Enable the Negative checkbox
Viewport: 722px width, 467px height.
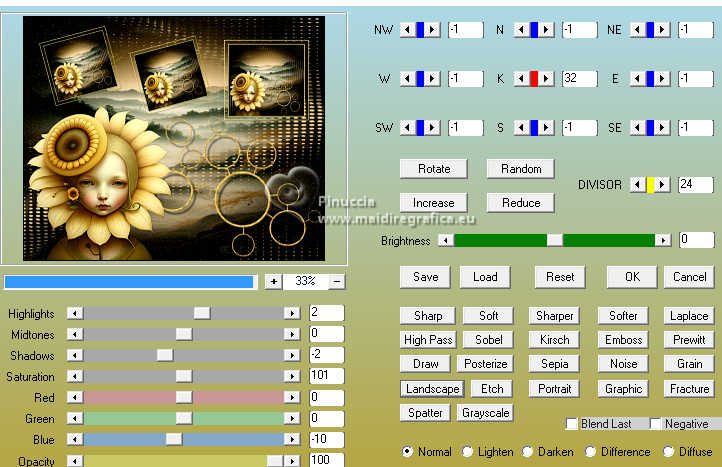655,424
